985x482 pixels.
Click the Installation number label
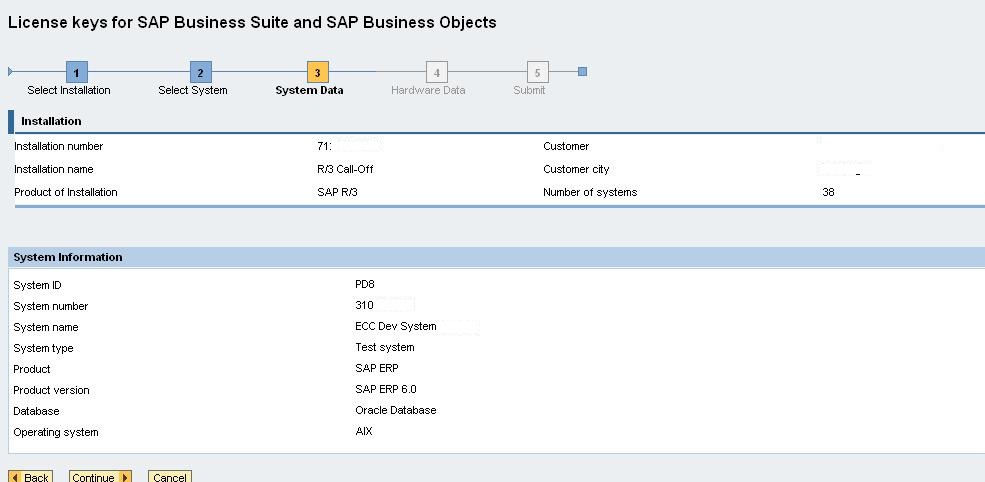pos(58,146)
